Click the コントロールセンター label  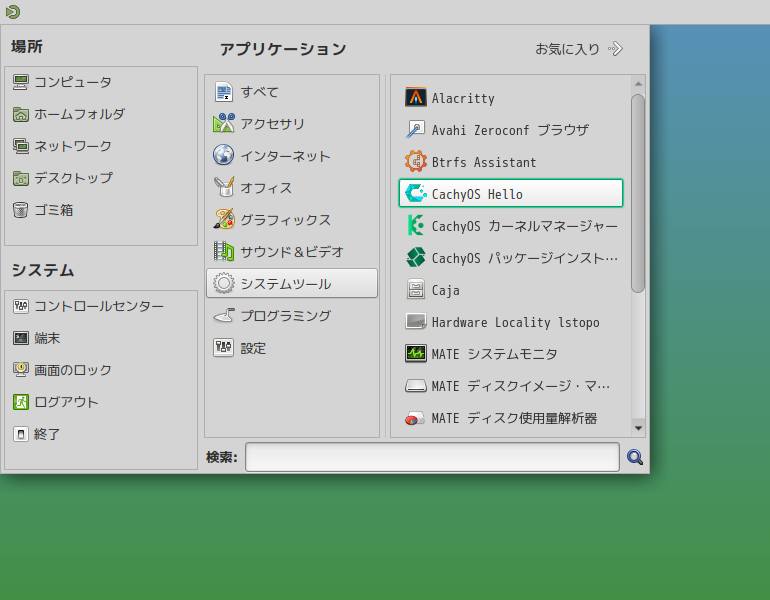[99, 306]
